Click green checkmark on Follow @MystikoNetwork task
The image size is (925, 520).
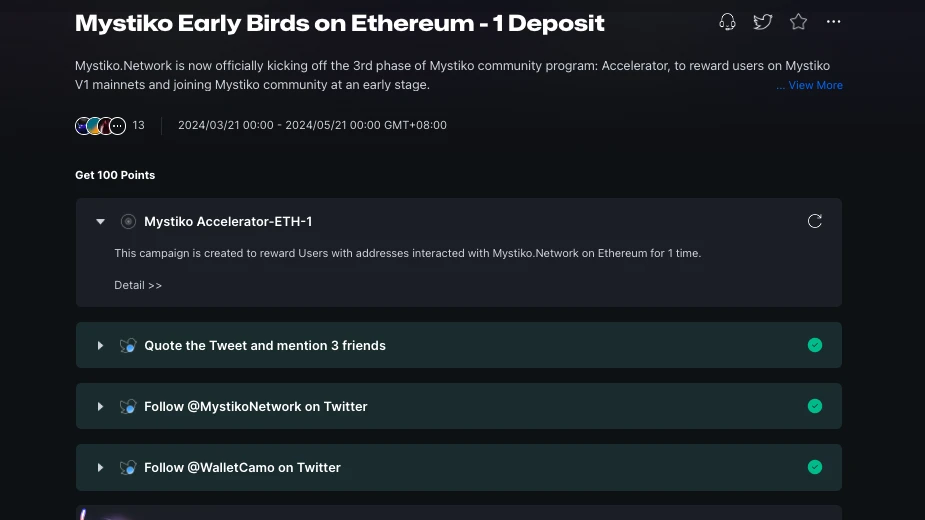pos(815,406)
